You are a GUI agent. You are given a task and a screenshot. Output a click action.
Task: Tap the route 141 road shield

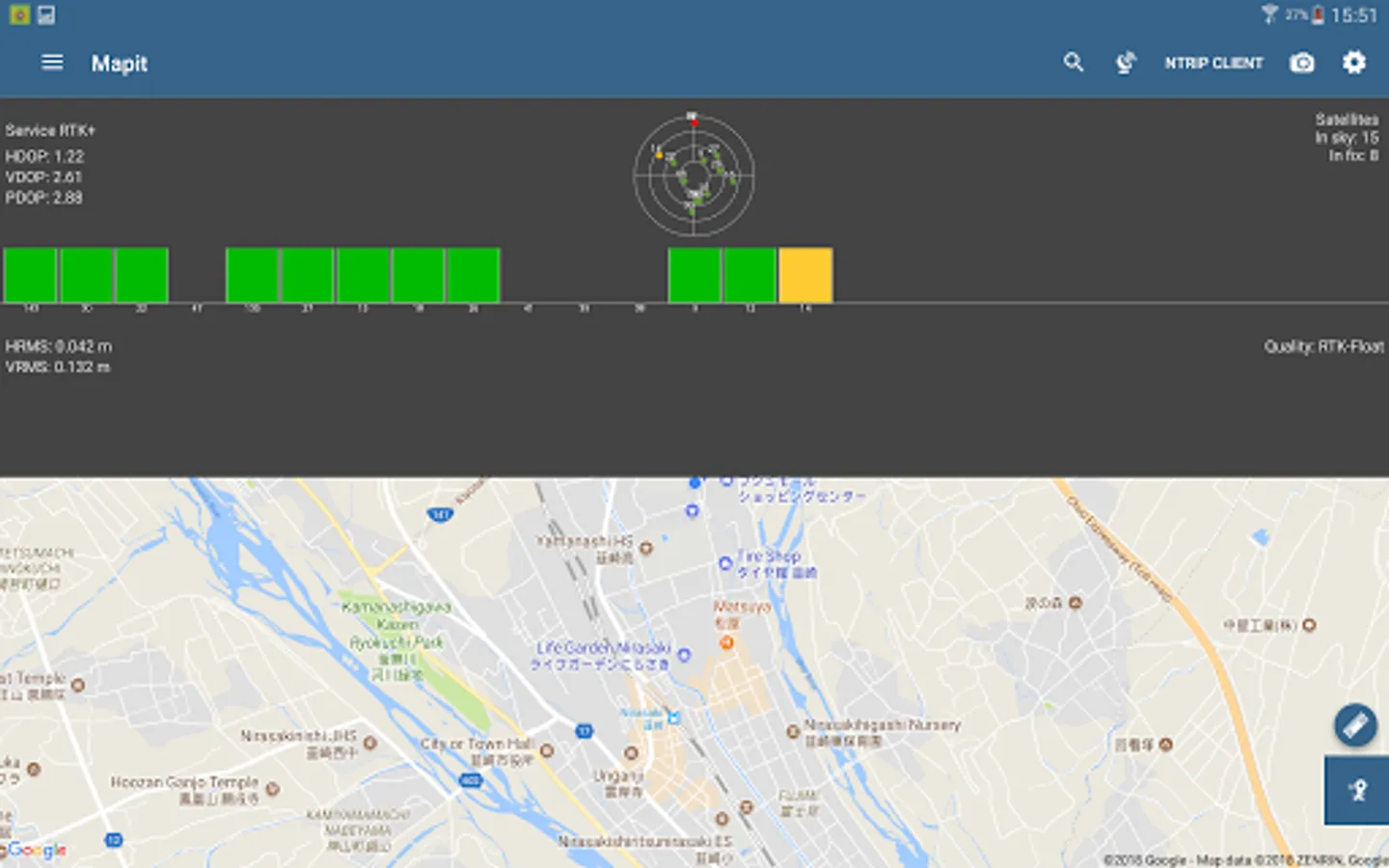(440, 515)
